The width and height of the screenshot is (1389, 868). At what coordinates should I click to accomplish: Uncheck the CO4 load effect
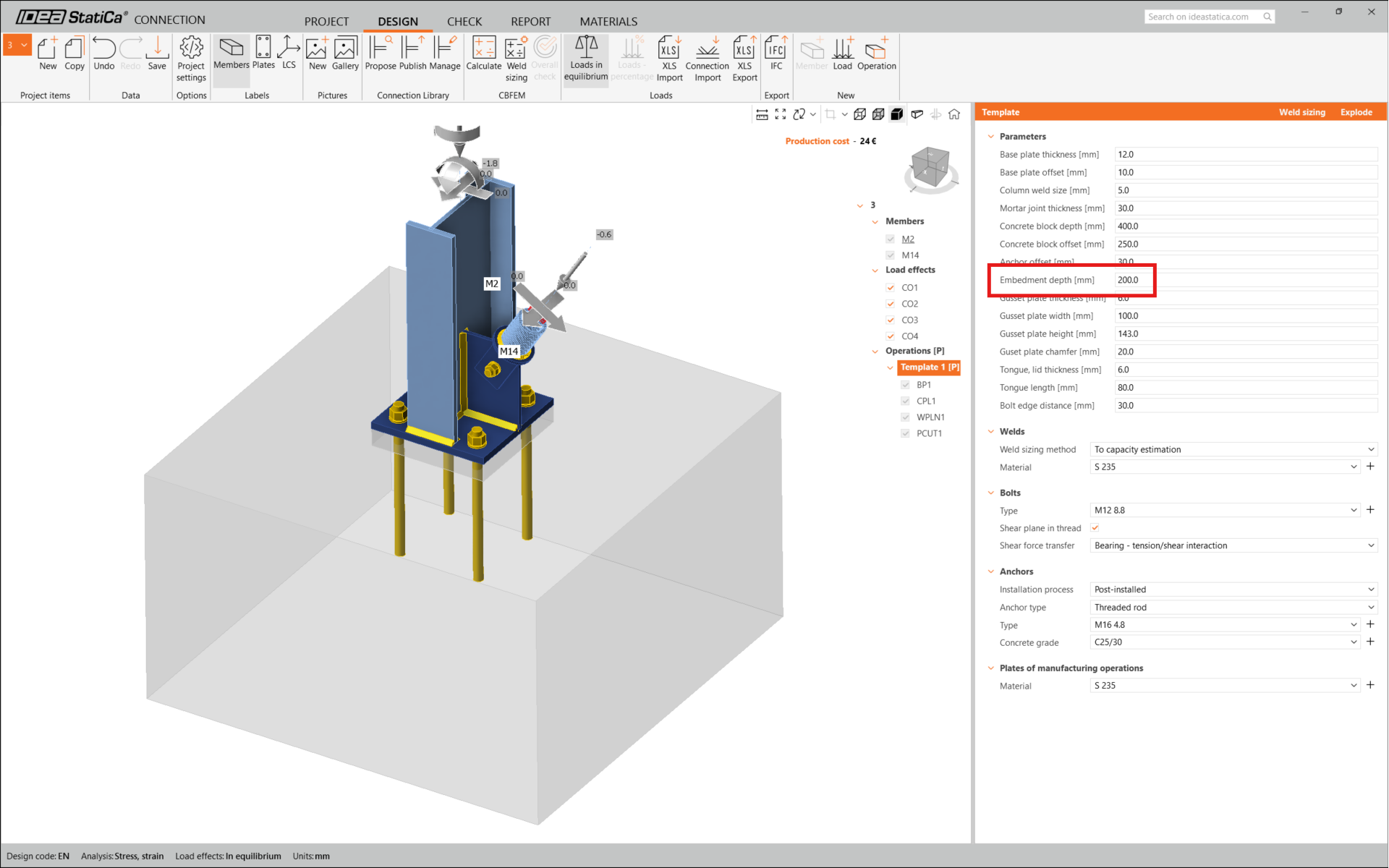pos(891,336)
